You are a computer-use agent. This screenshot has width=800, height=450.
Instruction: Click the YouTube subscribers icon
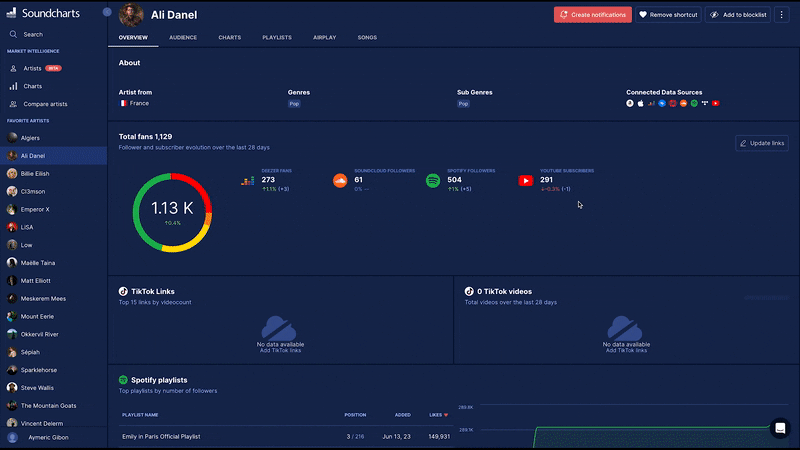tap(526, 181)
